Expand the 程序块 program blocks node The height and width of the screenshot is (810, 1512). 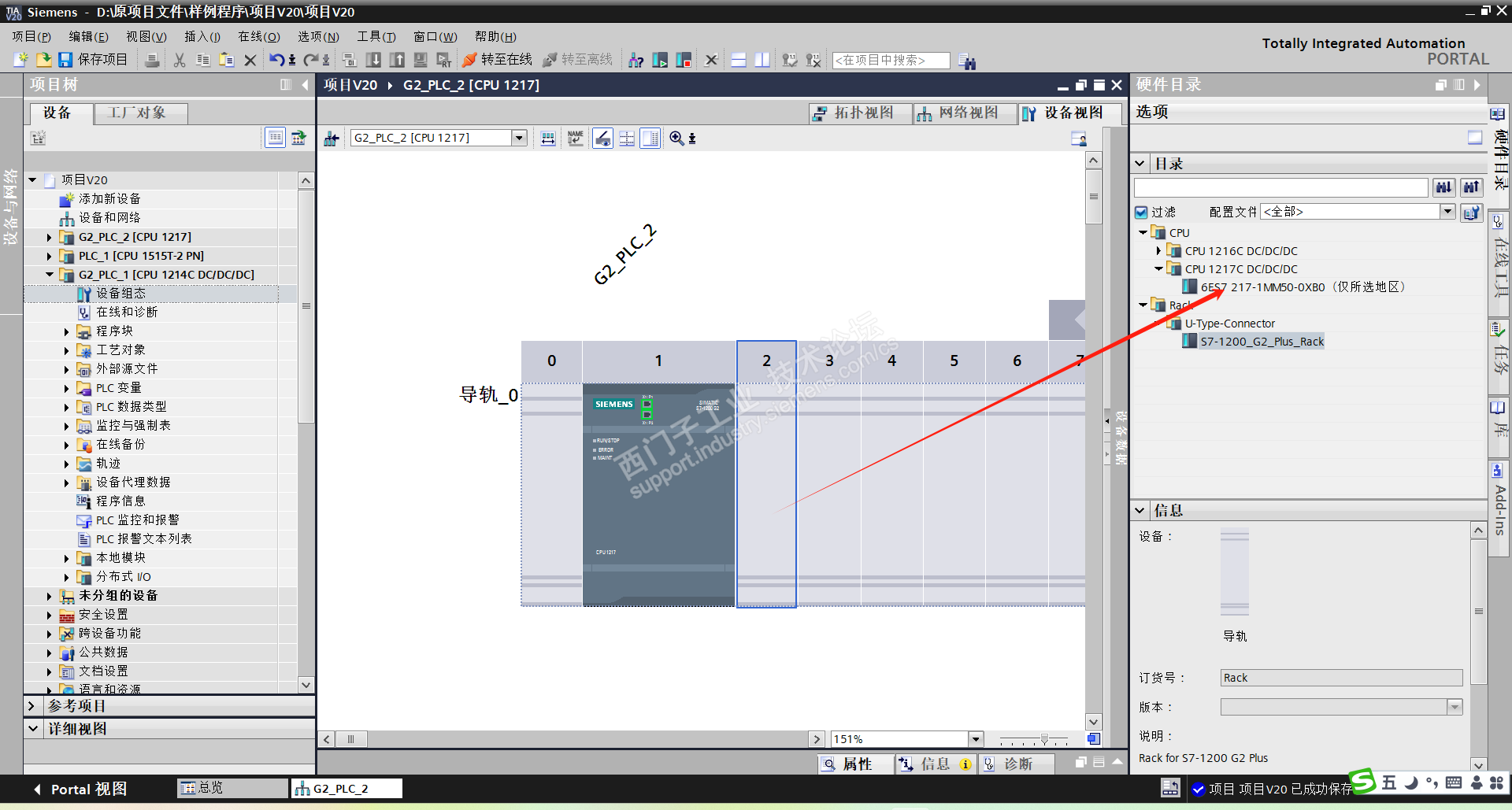[66, 331]
